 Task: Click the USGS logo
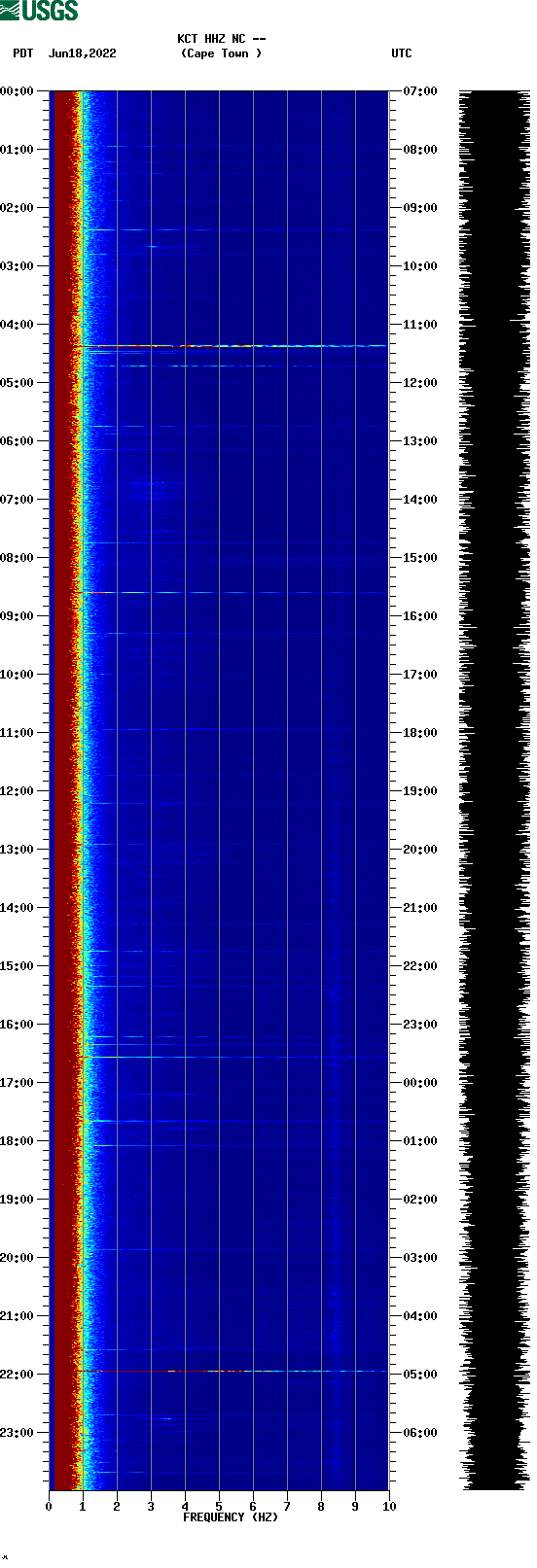pos(39,11)
